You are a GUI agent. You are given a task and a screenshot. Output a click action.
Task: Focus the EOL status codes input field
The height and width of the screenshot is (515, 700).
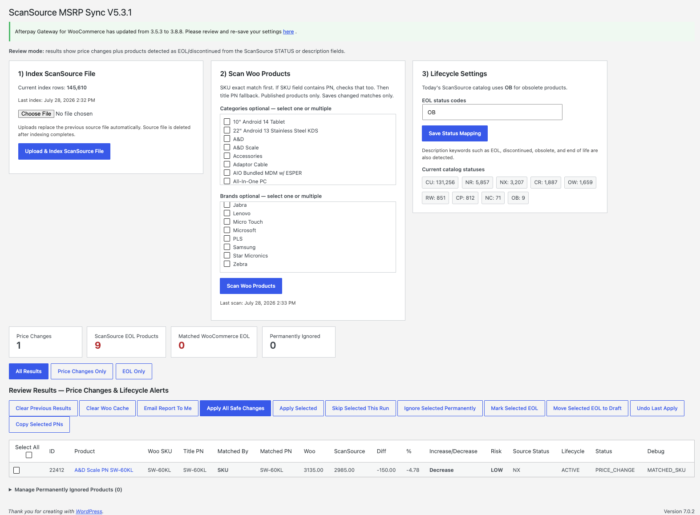[x=492, y=112]
